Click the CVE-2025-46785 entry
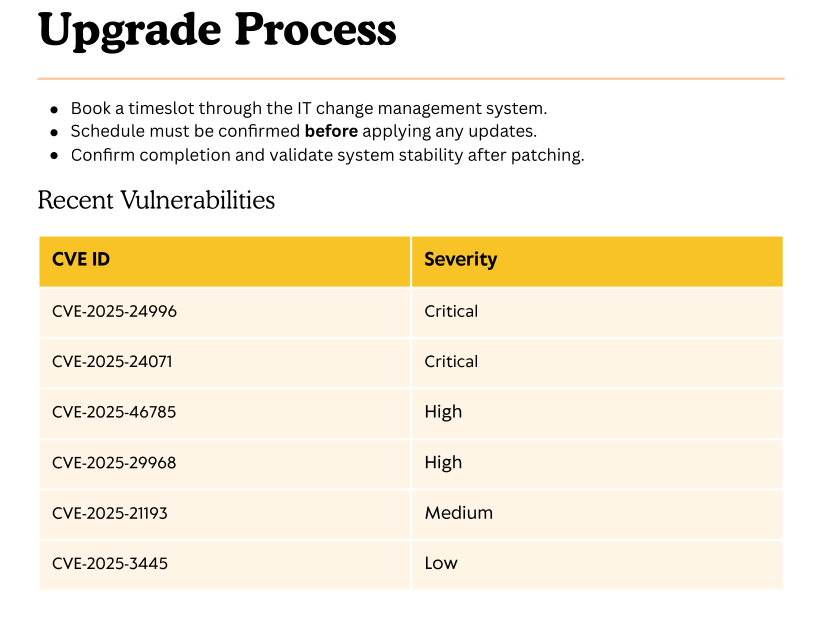 coord(114,412)
